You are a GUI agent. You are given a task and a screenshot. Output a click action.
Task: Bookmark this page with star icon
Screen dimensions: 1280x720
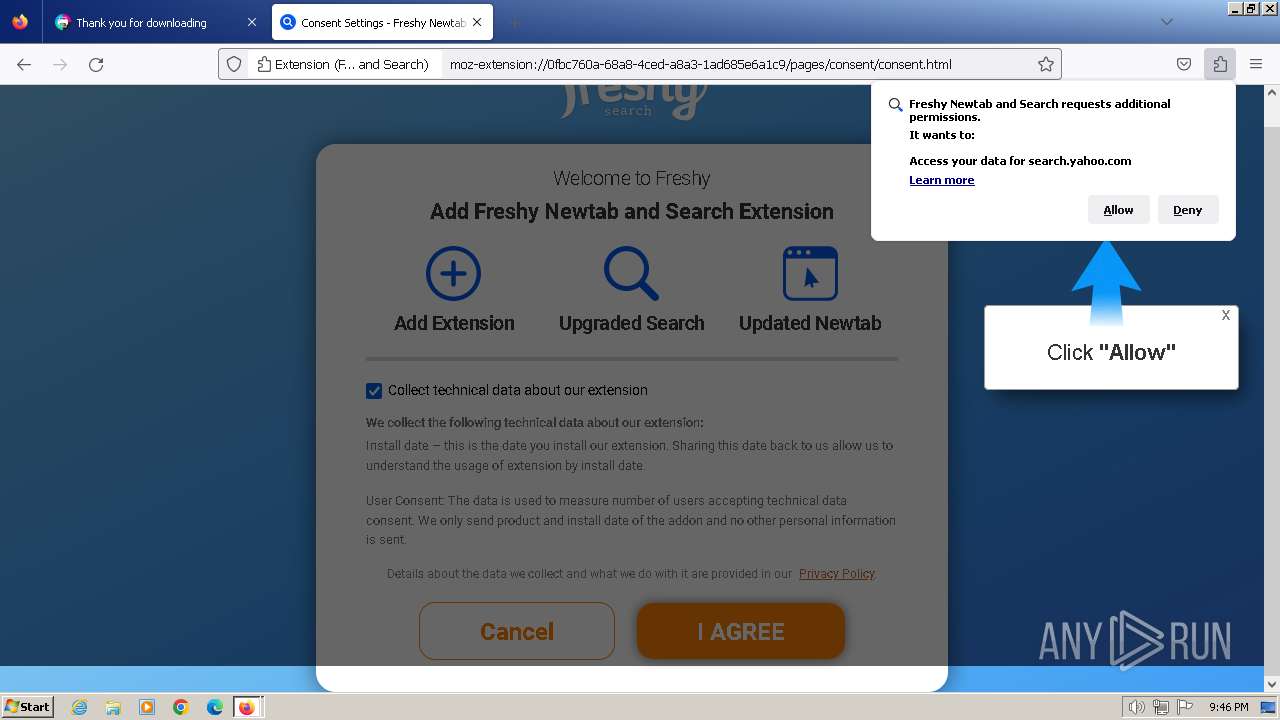pos(1046,64)
